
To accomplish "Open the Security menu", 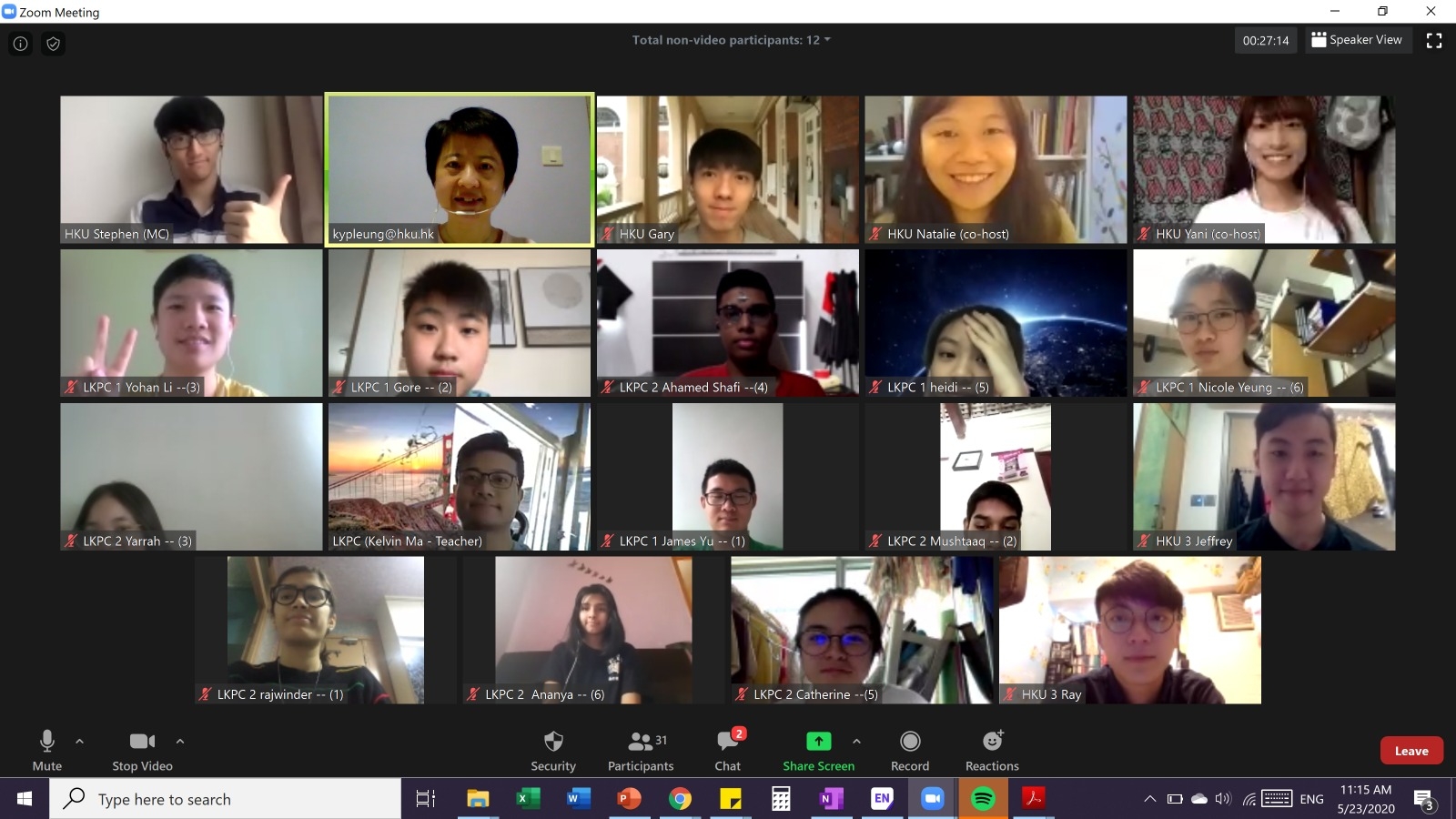I will [x=553, y=751].
